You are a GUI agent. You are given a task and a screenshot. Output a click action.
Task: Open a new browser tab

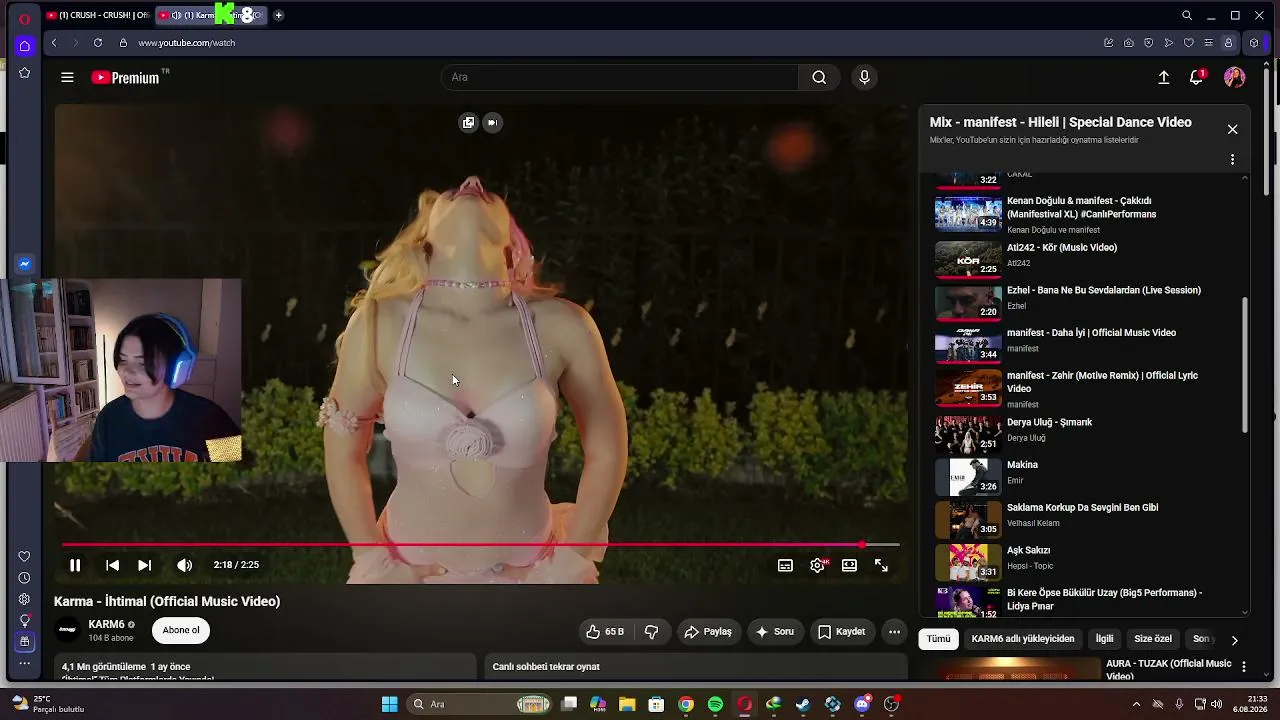[278, 15]
